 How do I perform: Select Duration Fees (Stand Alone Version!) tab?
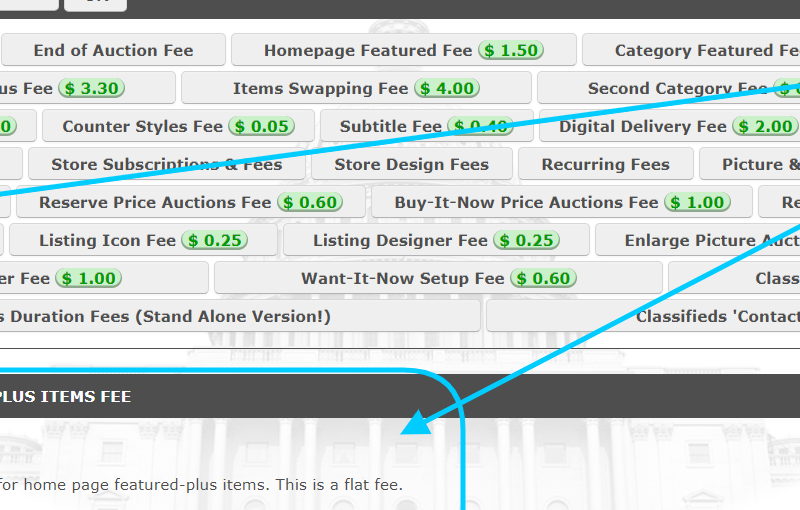pyautogui.click(x=240, y=316)
